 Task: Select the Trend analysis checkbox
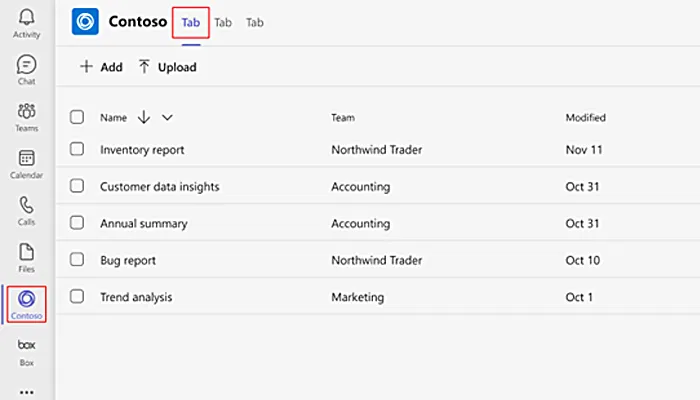(x=77, y=297)
